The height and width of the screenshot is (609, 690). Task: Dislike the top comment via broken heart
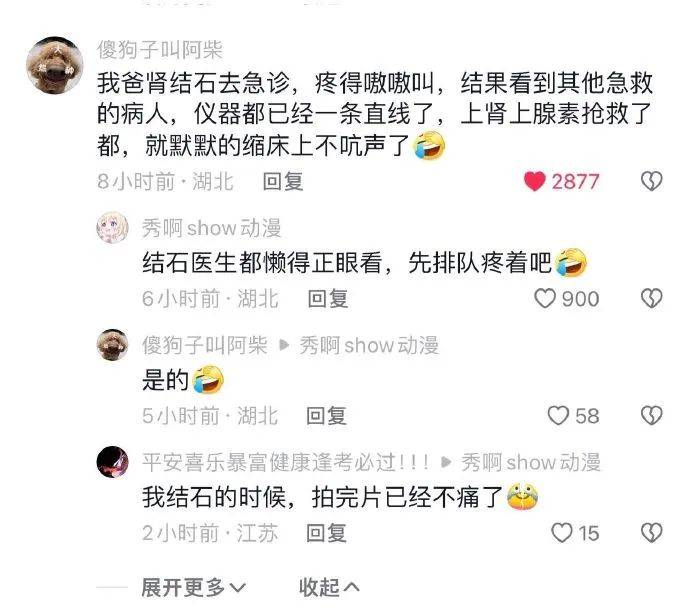pyautogui.click(x=651, y=181)
